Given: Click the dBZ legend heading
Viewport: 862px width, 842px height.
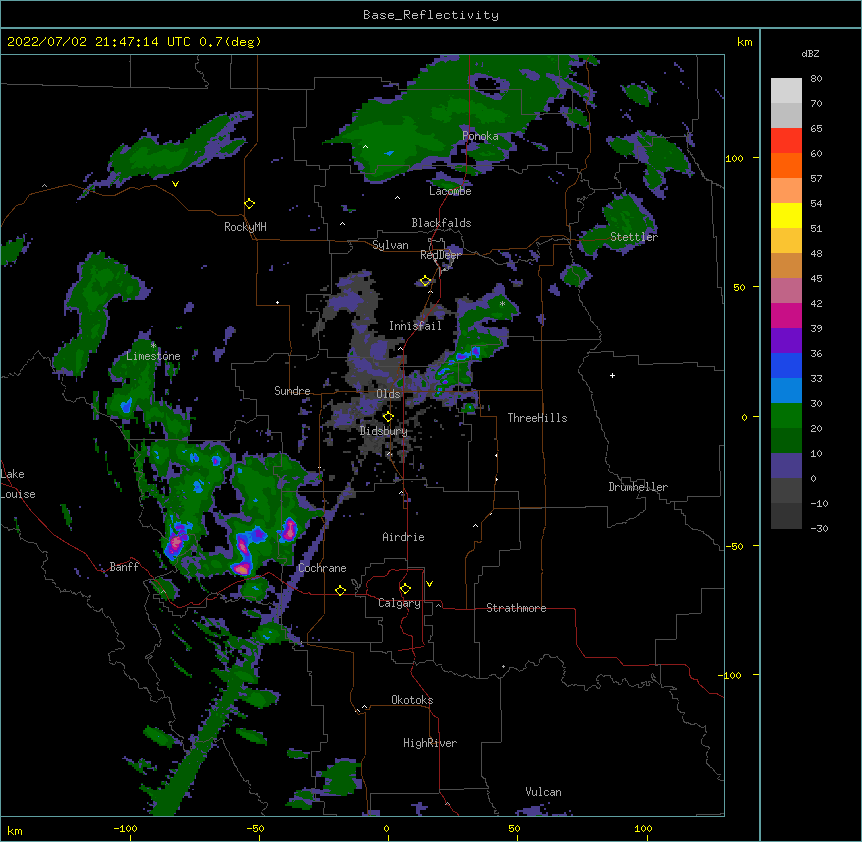Looking at the screenshot, I should pyautogui.click(x=810, y=53).
